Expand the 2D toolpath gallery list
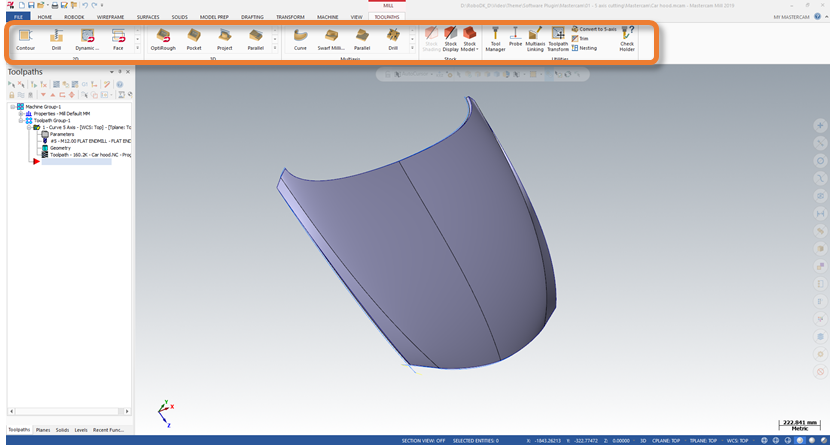Viewport: 830px width, 445px height. [x=137, y=48]
